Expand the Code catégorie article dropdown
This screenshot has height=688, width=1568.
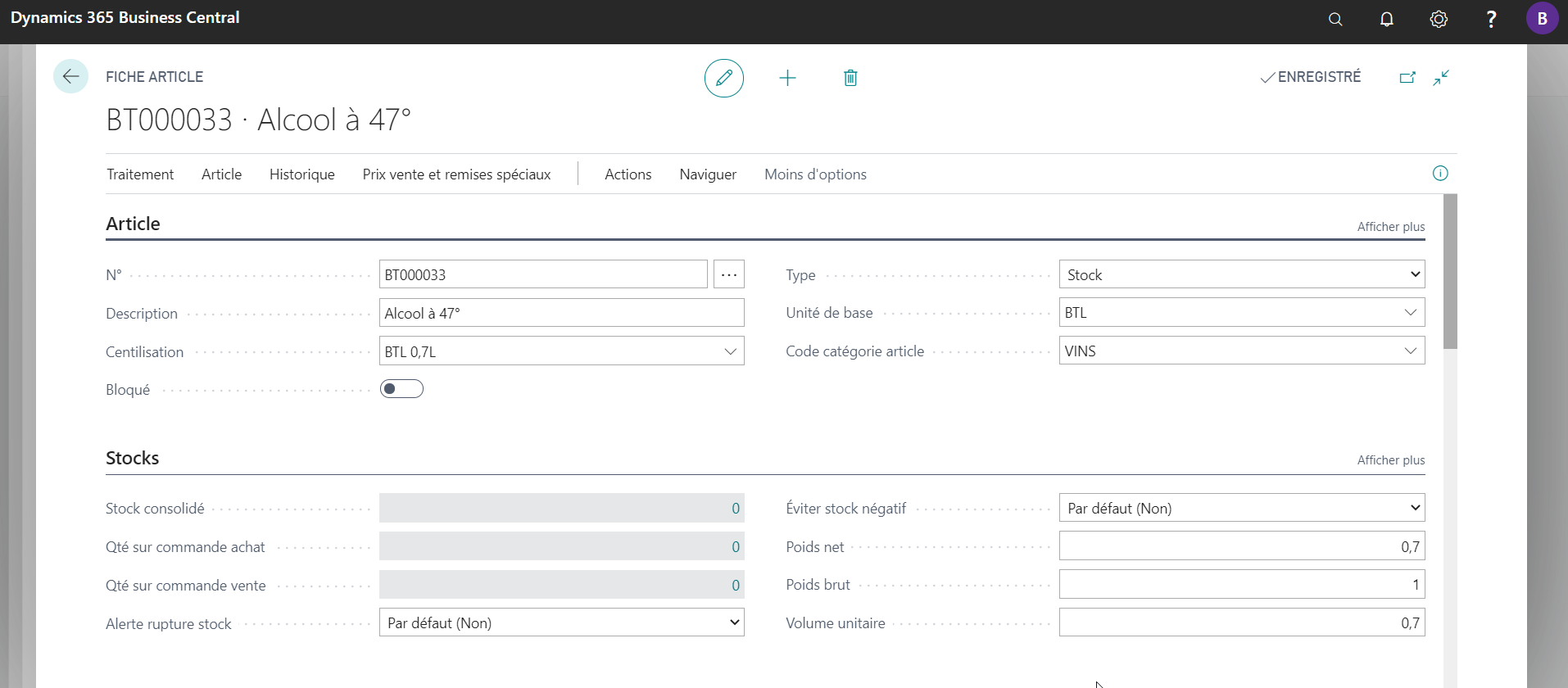click(x=1410, y=351)
